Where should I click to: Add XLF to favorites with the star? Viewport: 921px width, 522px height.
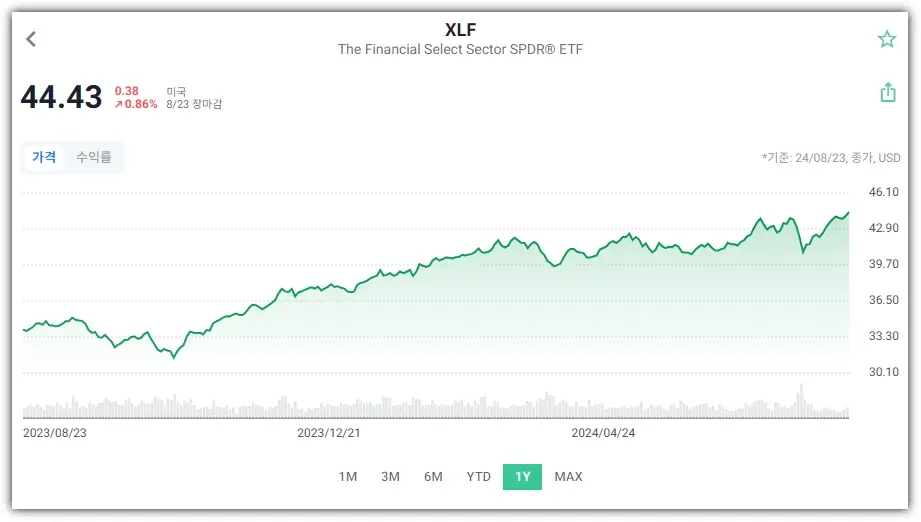click(x=886, y=39)
